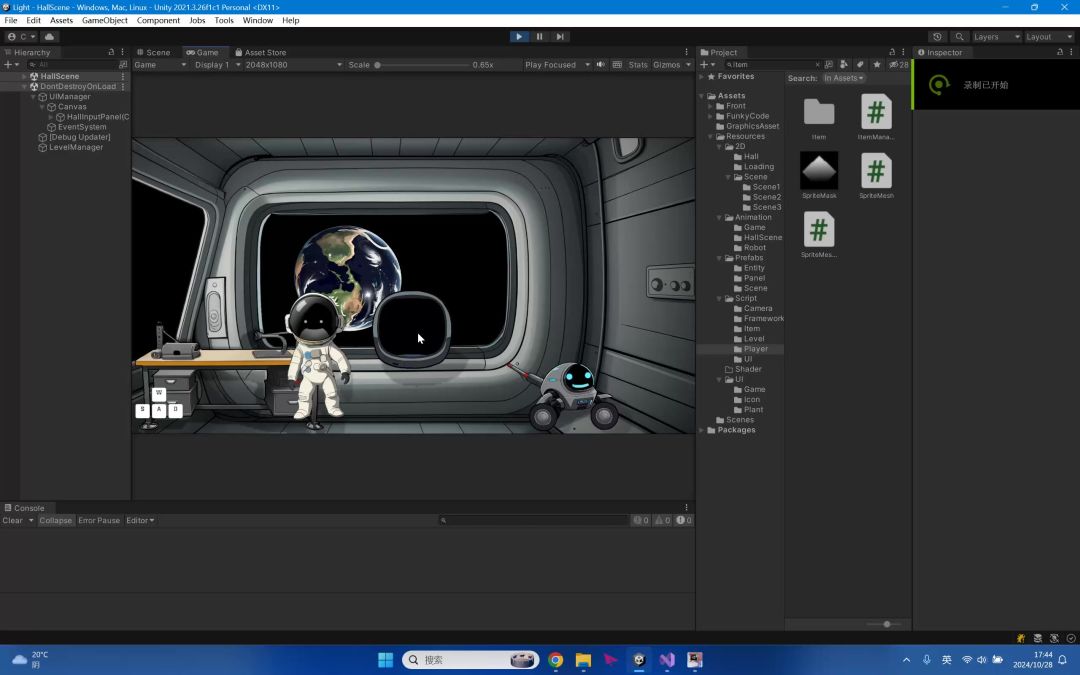The image size is (1080, 675).
Task: Click the global search magnifier icon
Action: pos(959,37)
